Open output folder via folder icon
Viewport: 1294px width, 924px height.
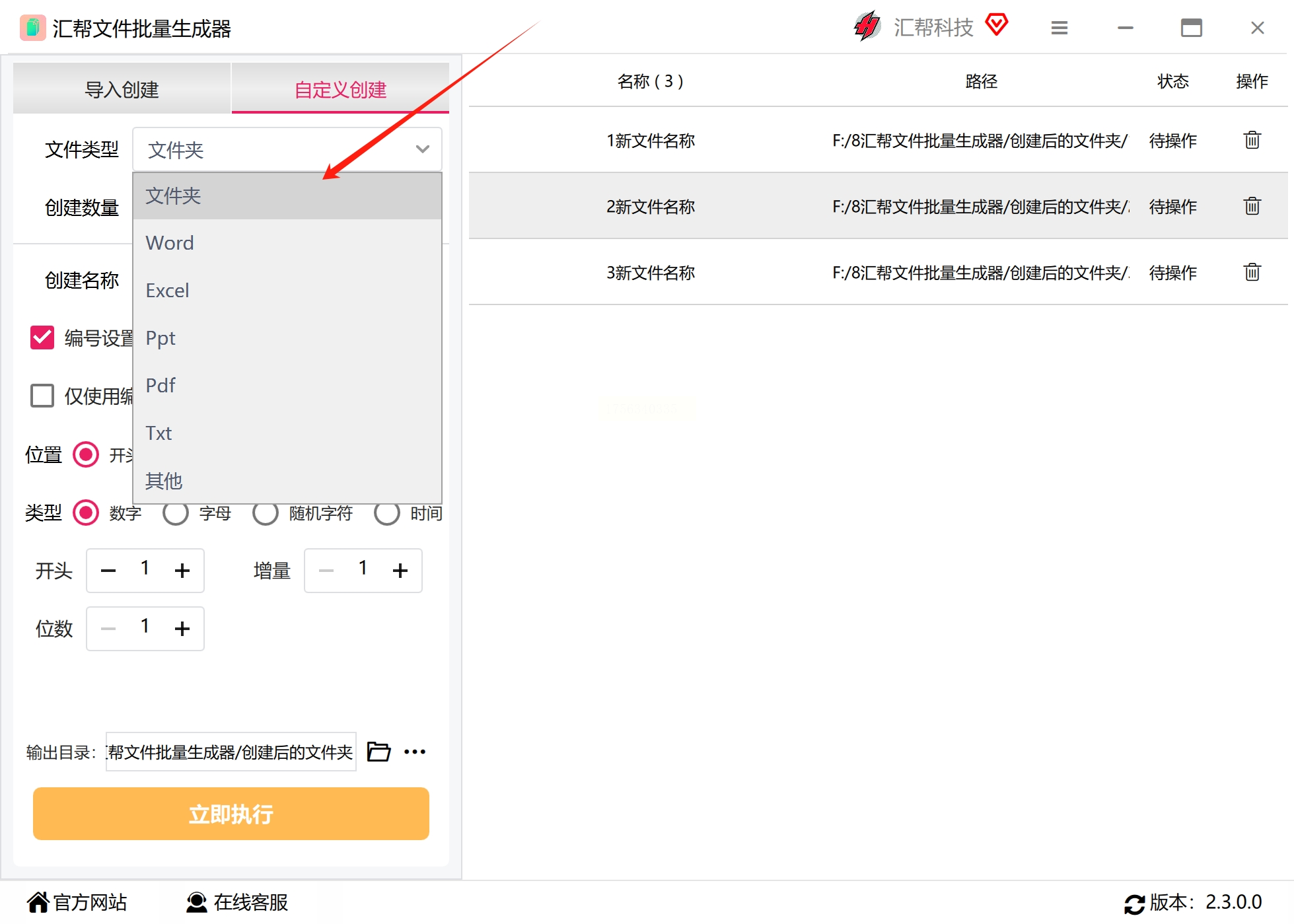pyautogui.click(x=378, y=752)
